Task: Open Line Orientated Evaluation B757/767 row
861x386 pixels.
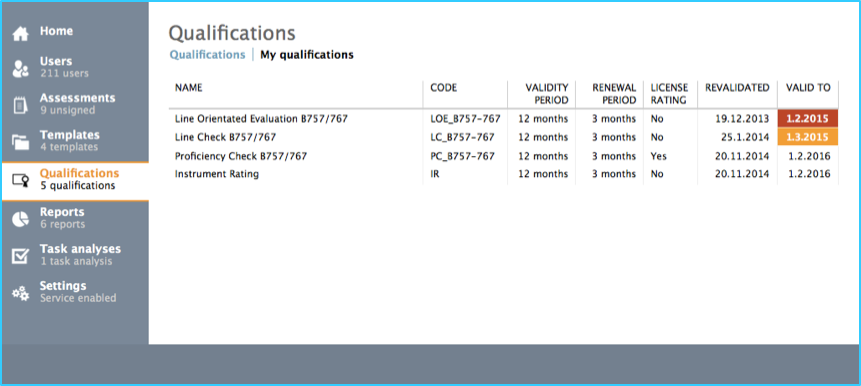Action: 504,119
